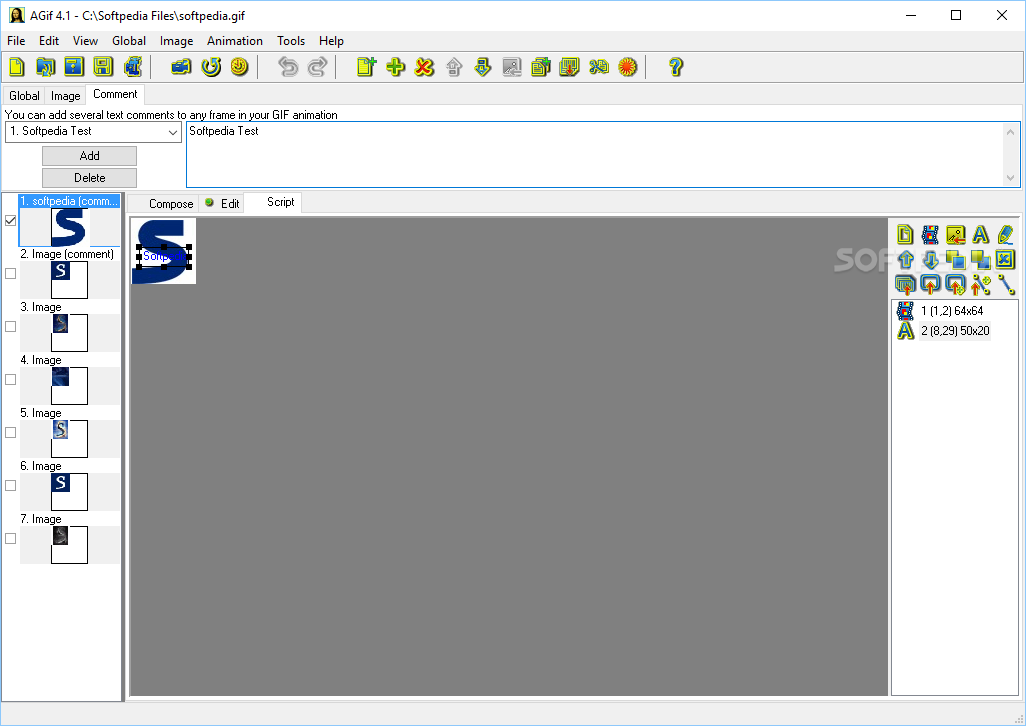Click the bring-to-front overlapping squares icon
The image size is (1026, 726).
coord(955,260)
